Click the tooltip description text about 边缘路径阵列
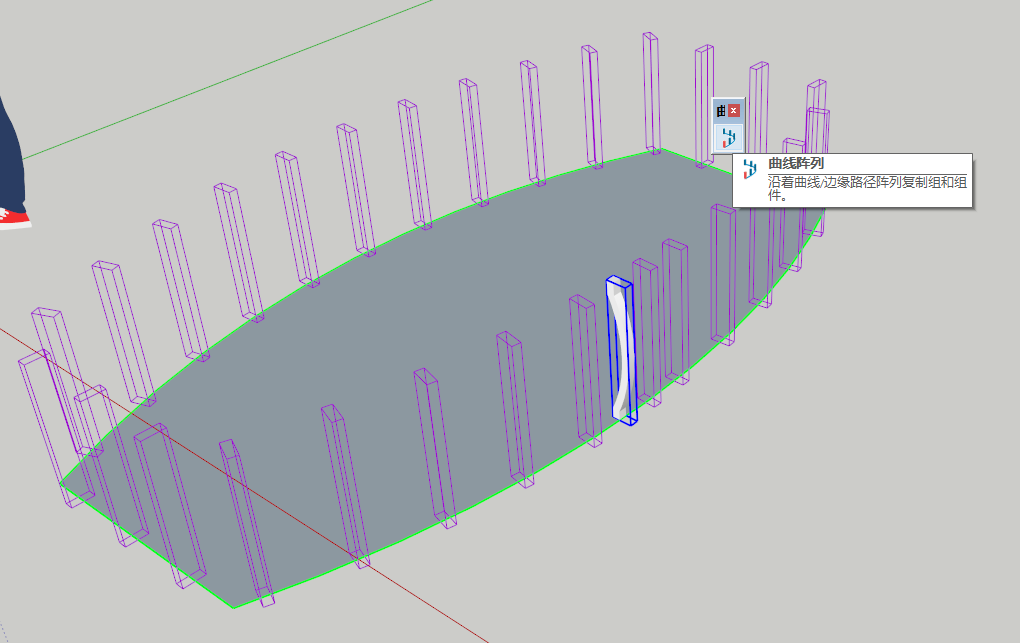This screenshot has width=1020, height=643. click(x=867, y=189)
